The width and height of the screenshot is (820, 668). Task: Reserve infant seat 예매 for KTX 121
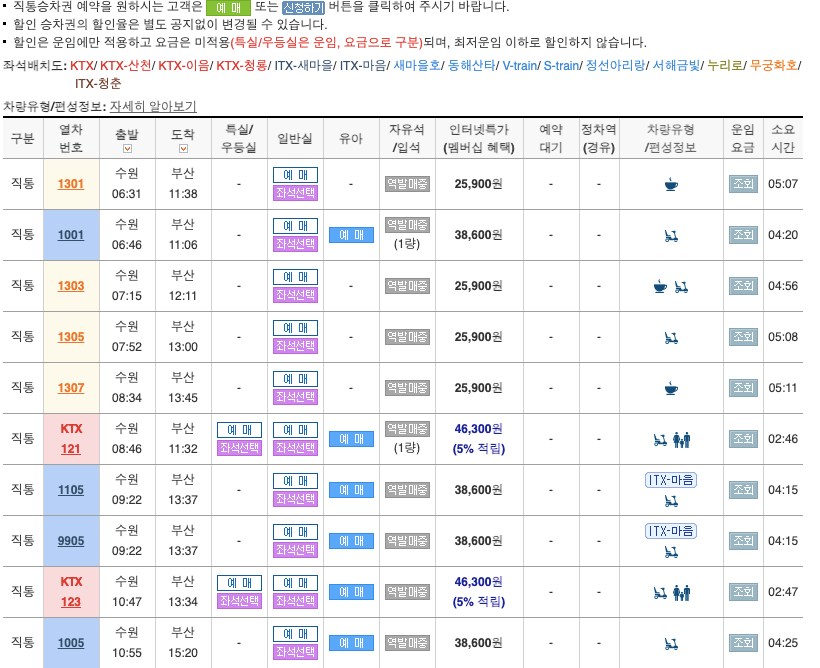[x=351, y=439]
